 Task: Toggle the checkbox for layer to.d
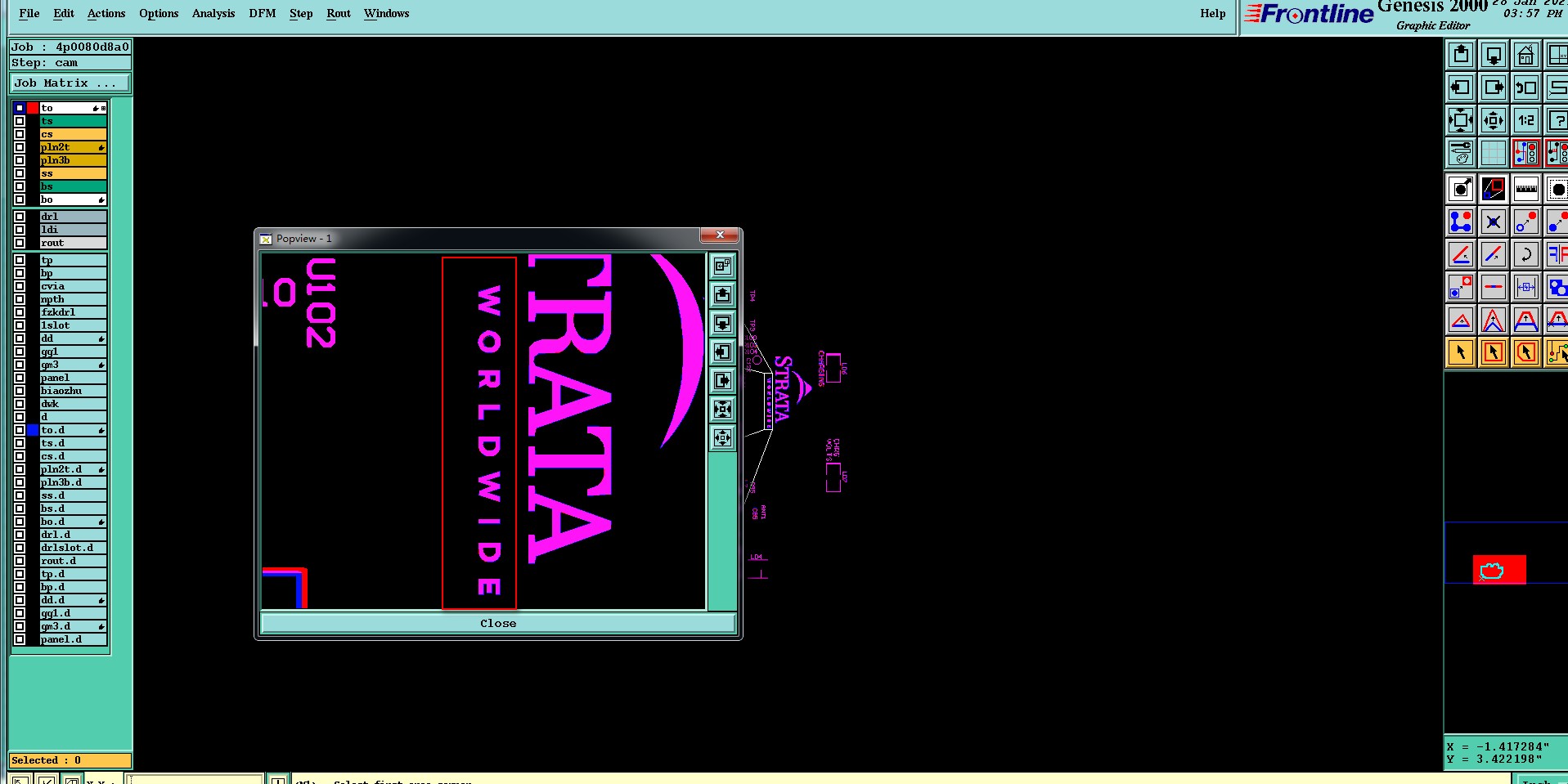20,430
